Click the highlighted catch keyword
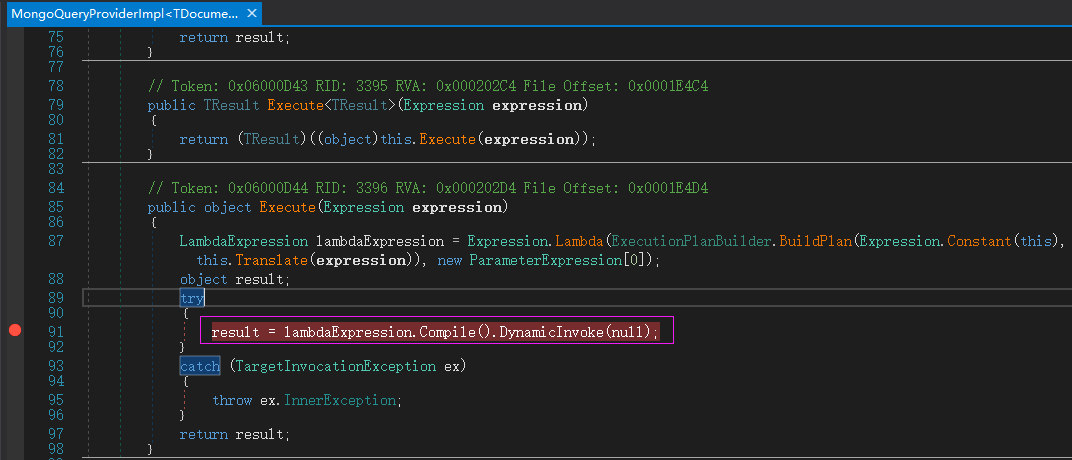This screenshot has height=460, width=1072. tap(200, 367)
